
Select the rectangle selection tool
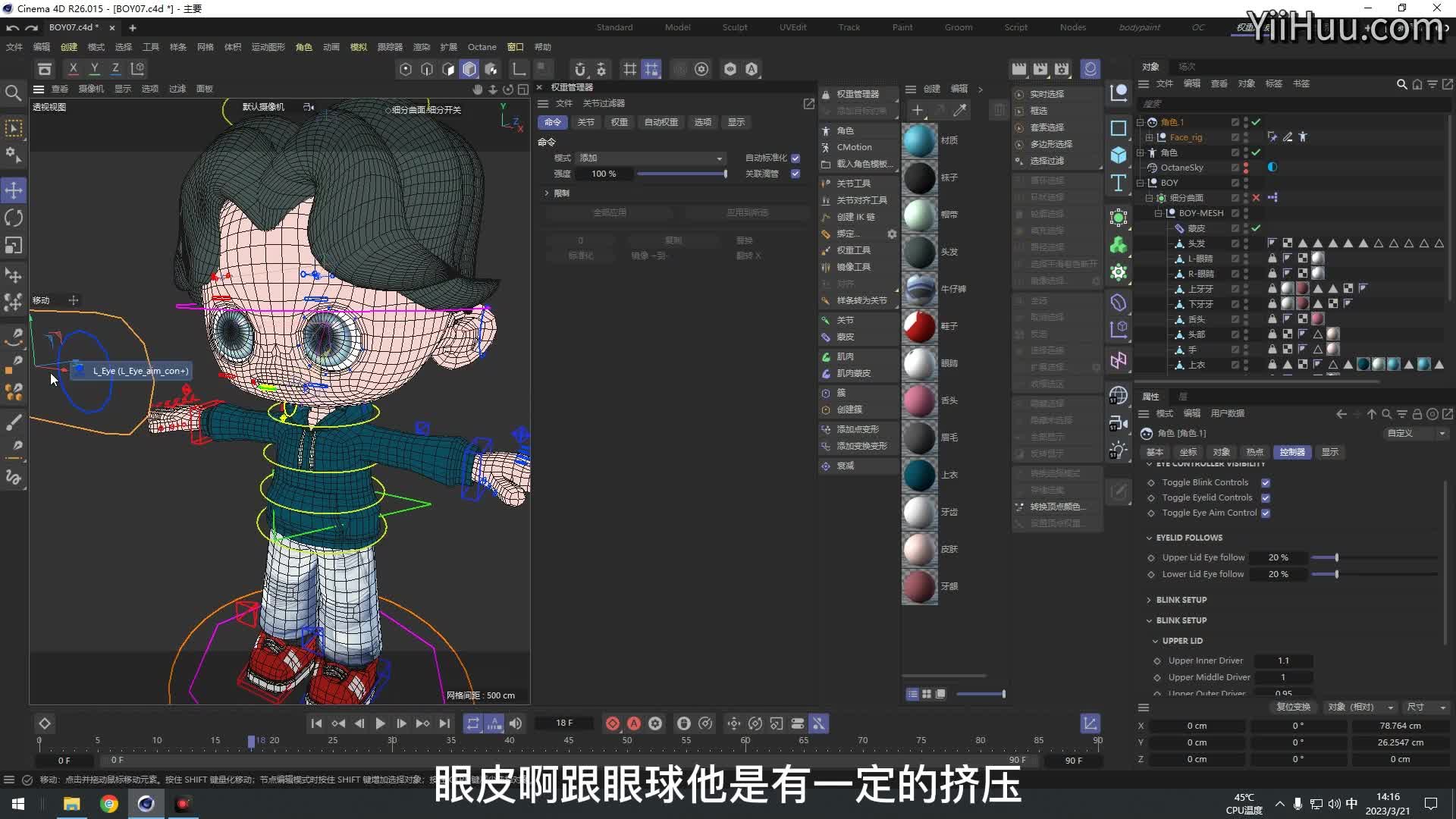pyautogui.click(x=14, y=128)
